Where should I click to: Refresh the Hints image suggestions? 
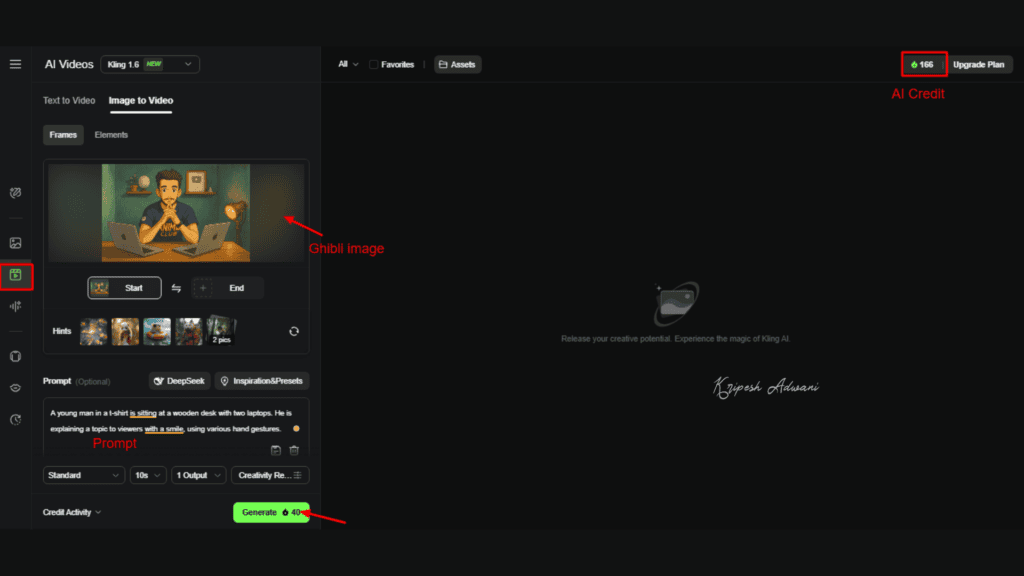293,331
